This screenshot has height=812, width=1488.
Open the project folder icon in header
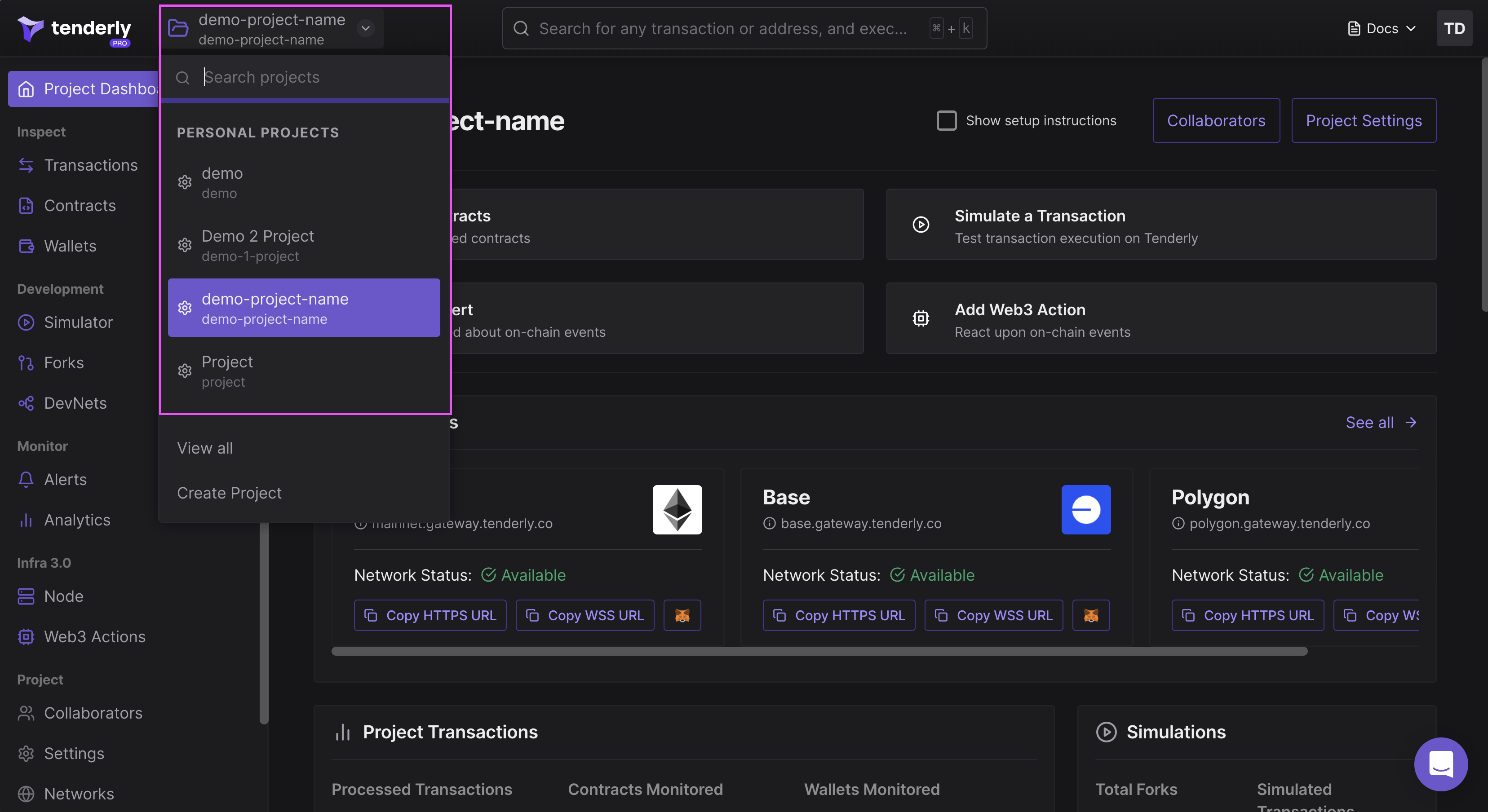pyautogui.click(x=178, y=28)
